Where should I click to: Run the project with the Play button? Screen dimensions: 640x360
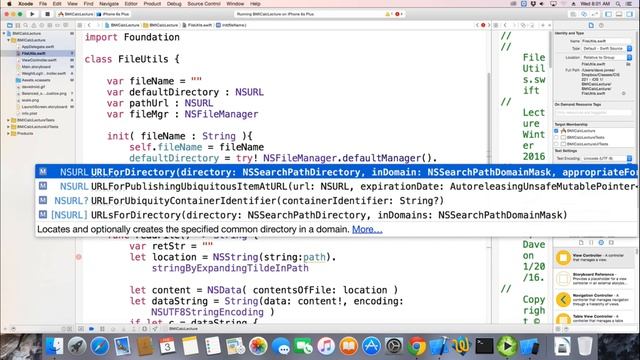tap(32, 14)
